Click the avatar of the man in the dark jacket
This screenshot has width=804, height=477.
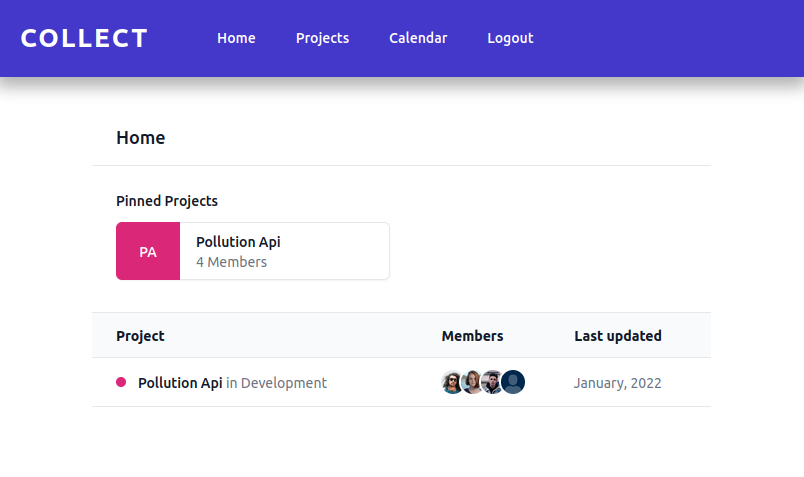492,382
